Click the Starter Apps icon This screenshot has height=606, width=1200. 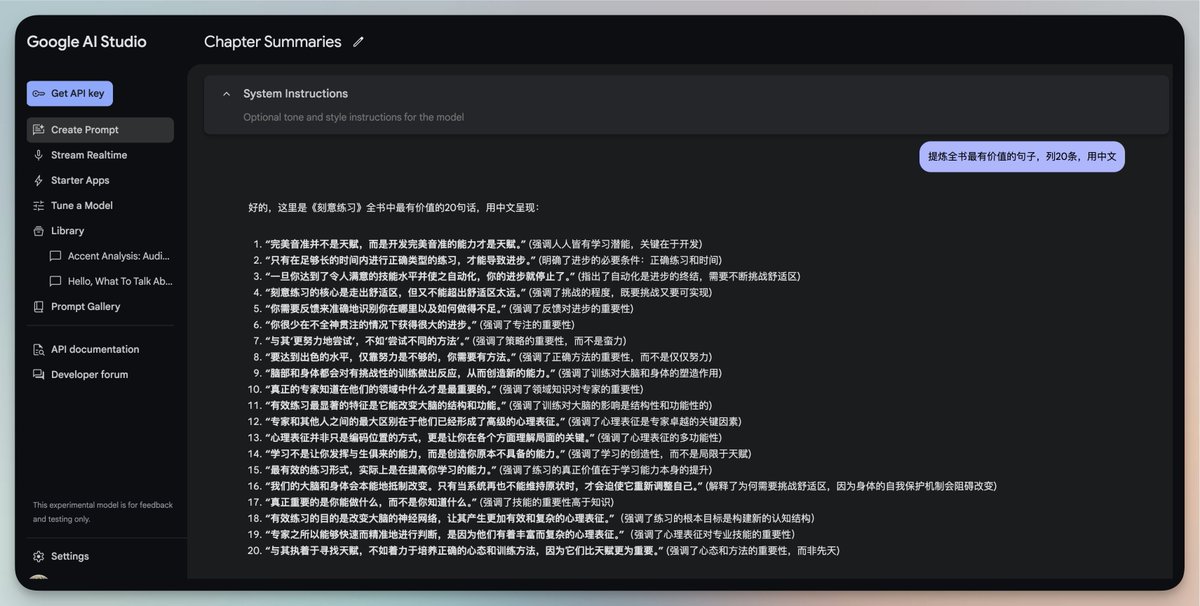point(39,180)
